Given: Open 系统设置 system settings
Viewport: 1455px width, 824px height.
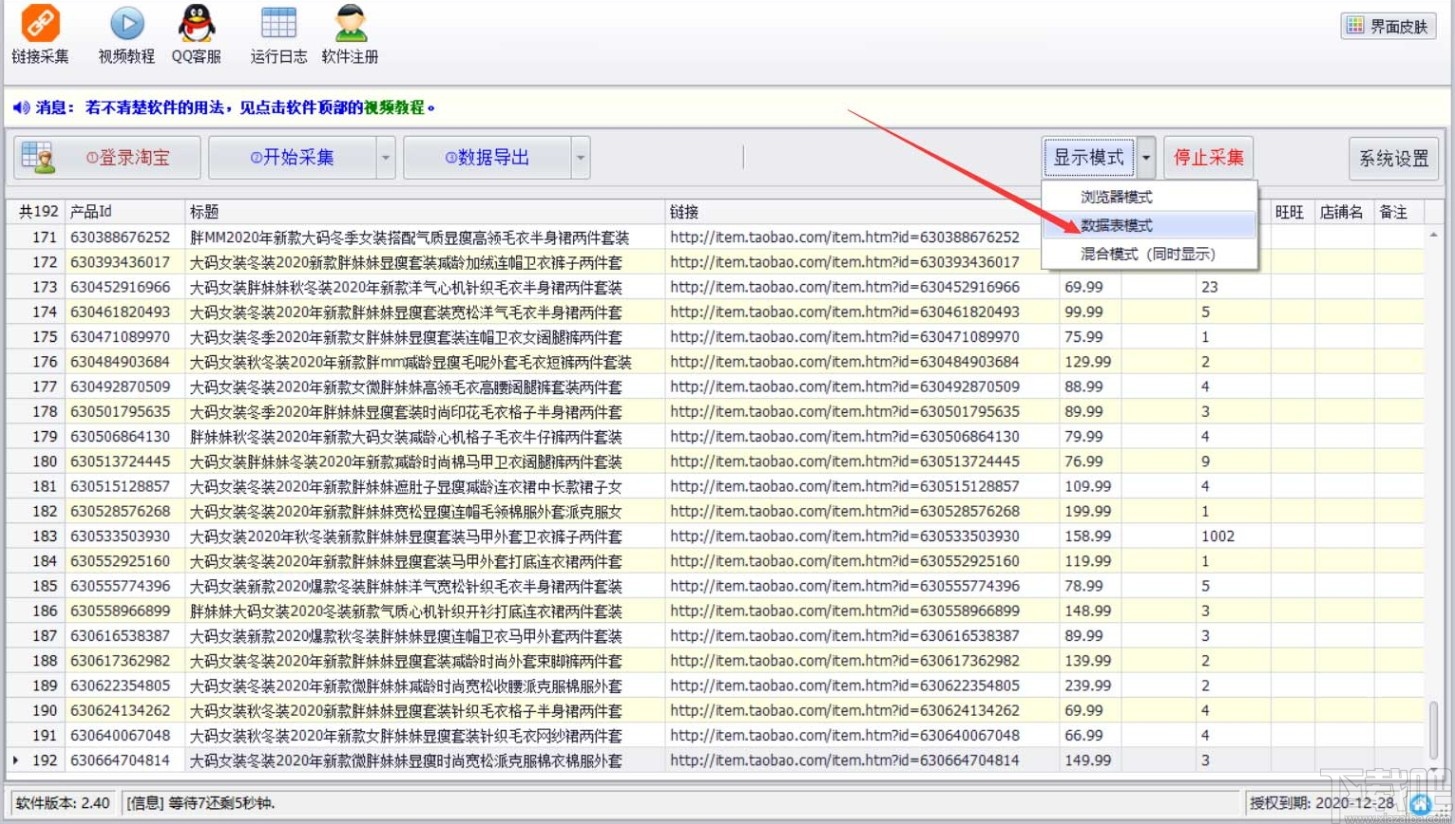Looking at the screenshot, I should [x=1393, y=158].
